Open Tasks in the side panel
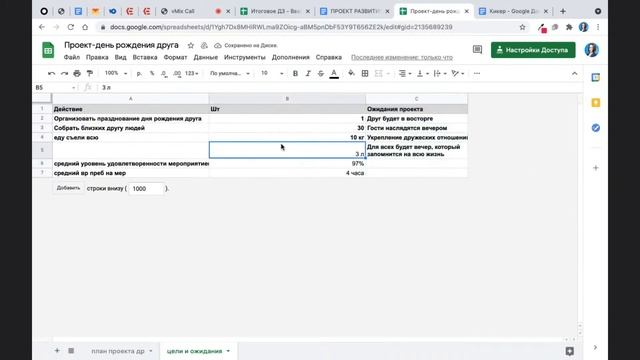 tap(596, 128)
